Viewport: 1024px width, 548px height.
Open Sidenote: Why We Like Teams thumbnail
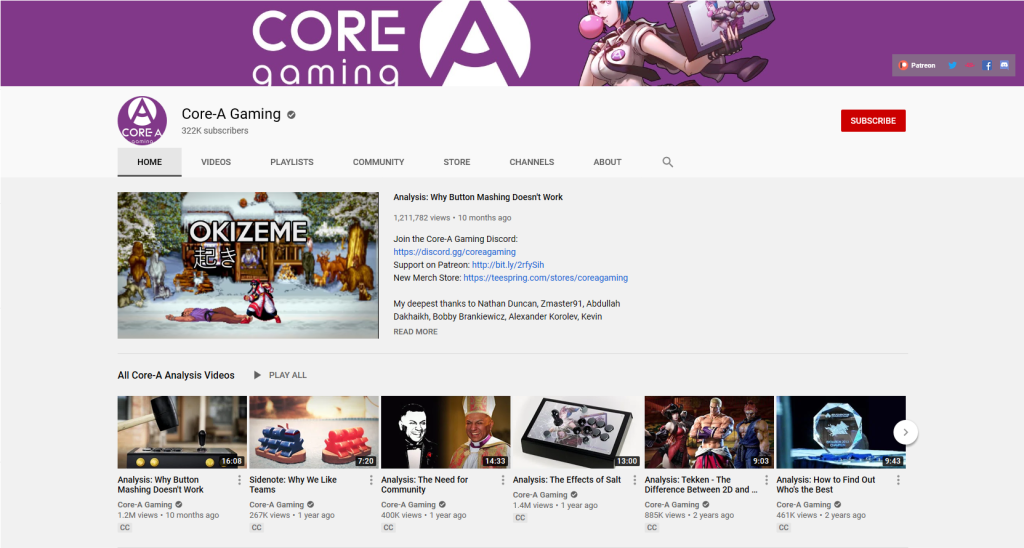[x=314, y=432]
